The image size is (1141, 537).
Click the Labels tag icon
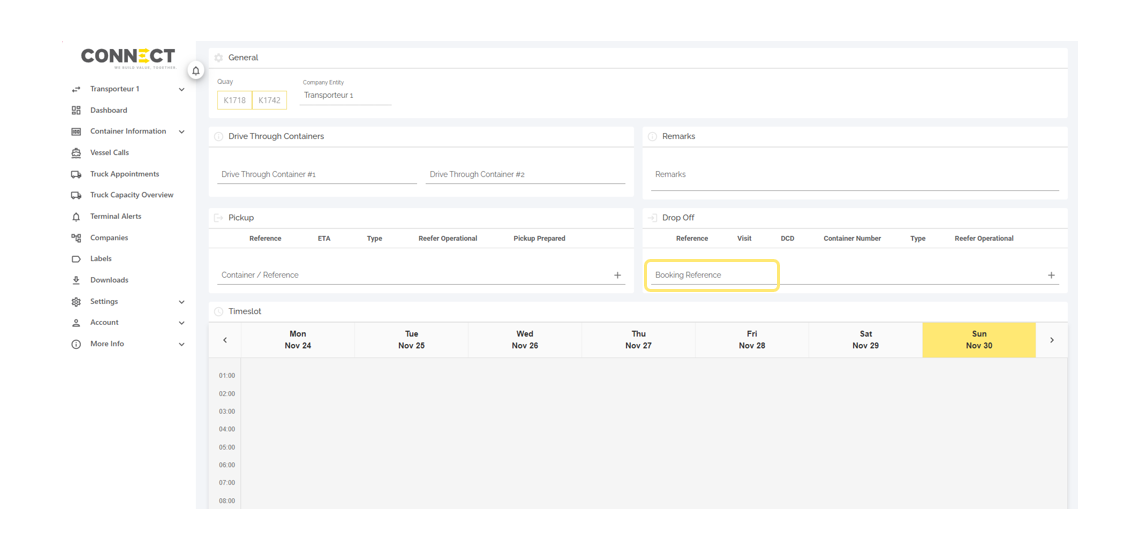pyautogui.click(x=76, y=259)
